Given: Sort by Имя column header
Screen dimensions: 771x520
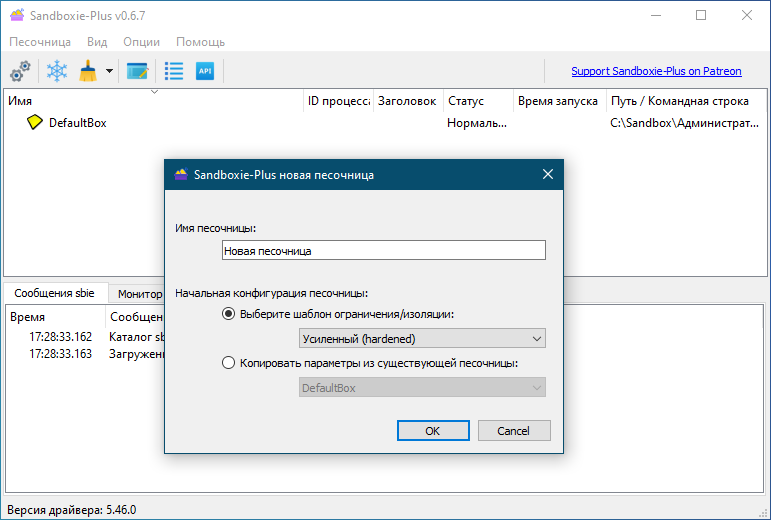Looking at the screenshot, I should coord(154,101).
